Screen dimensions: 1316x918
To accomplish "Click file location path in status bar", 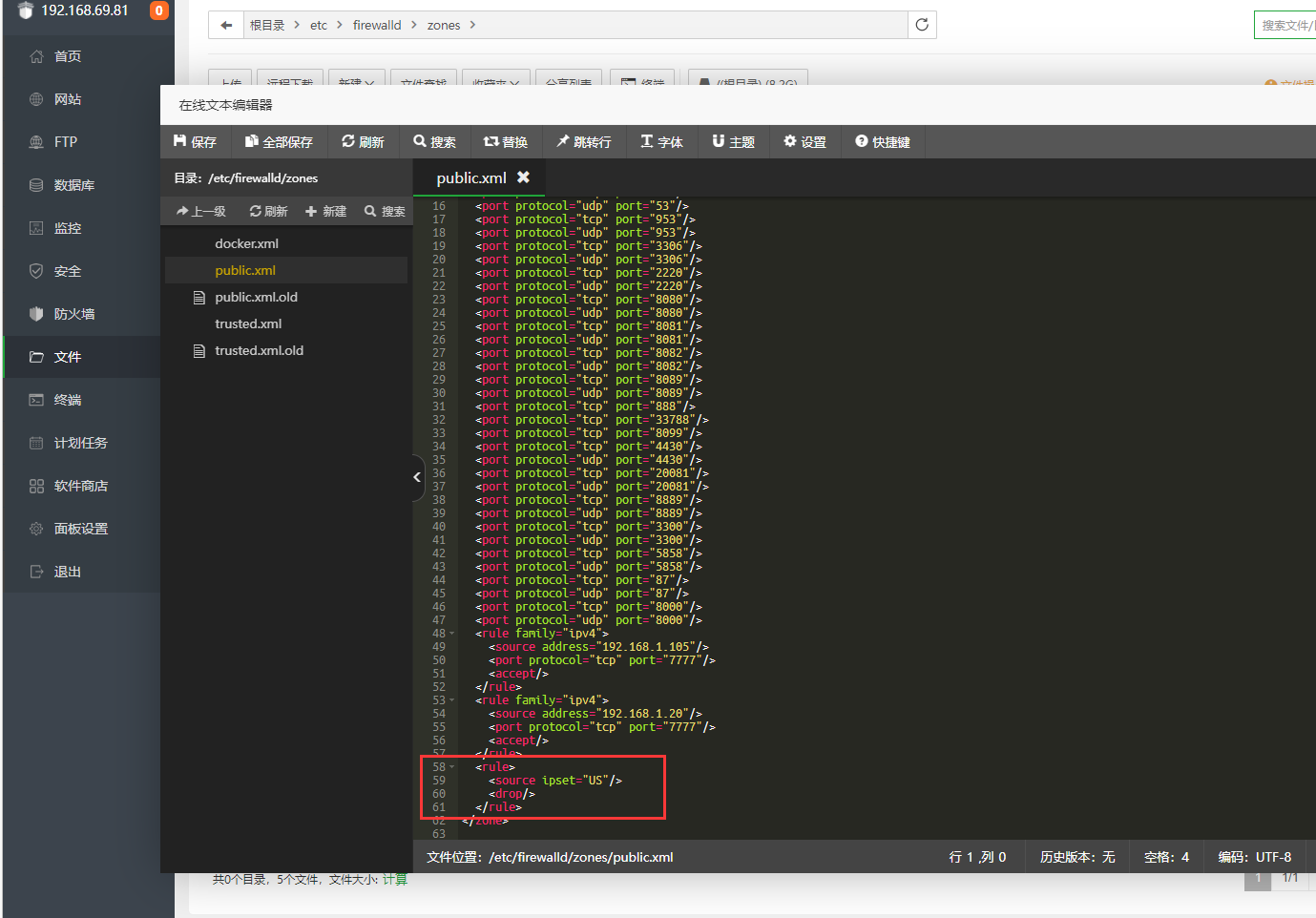I will coord(550,857).
